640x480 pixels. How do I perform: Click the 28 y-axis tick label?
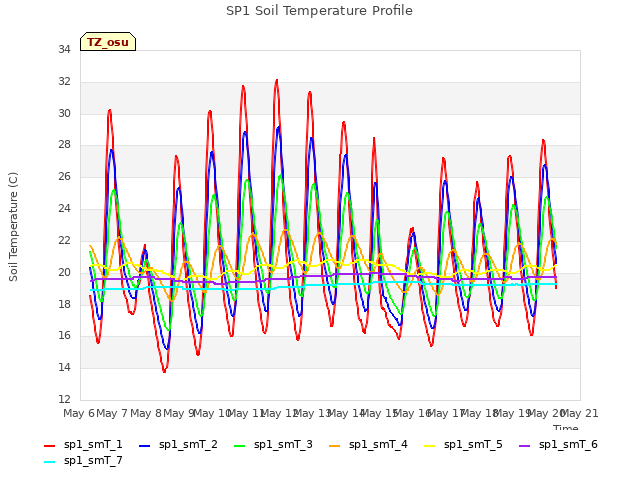point(64,144)
